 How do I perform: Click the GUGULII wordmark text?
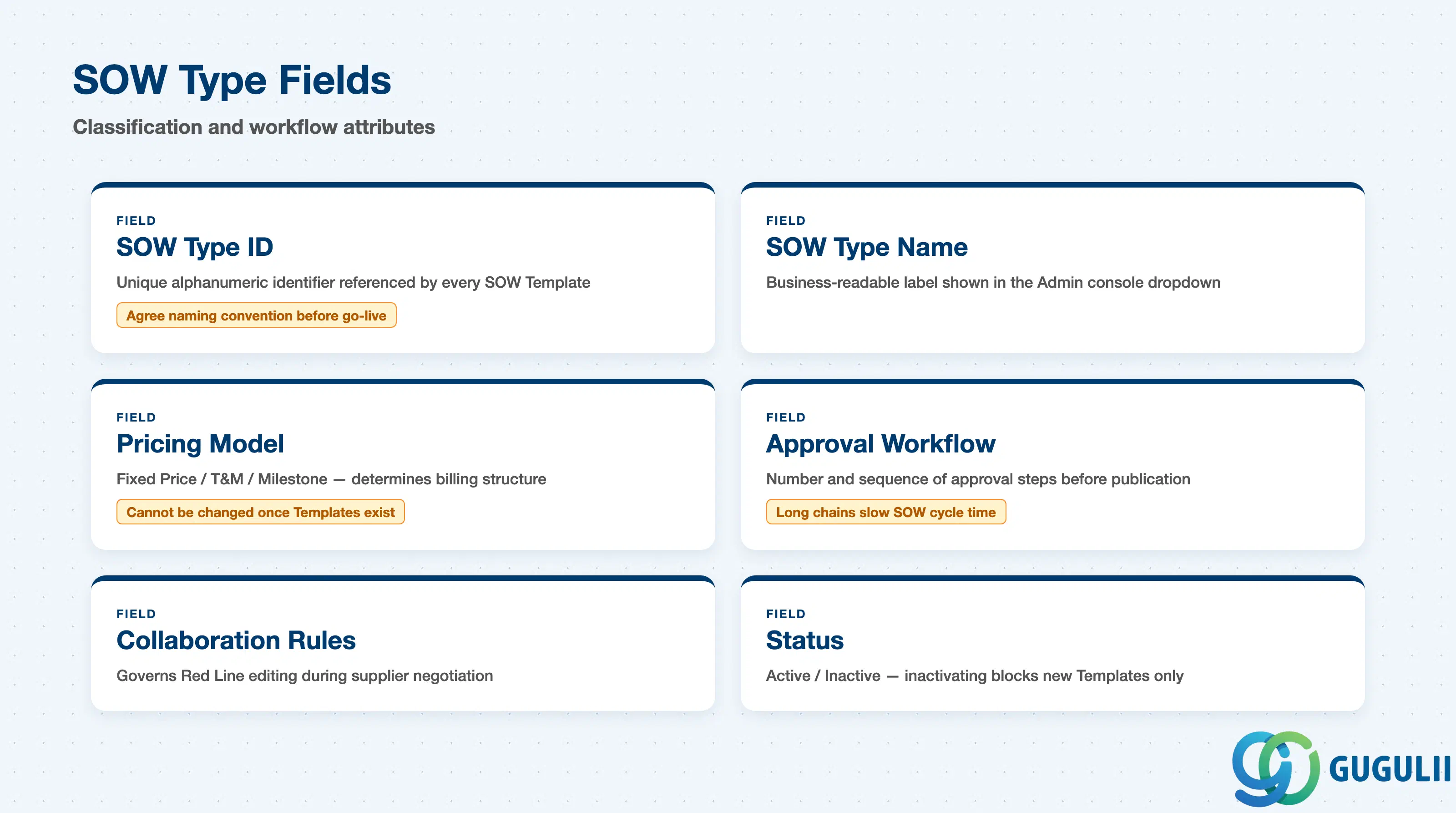click(x=1389, y=769)
